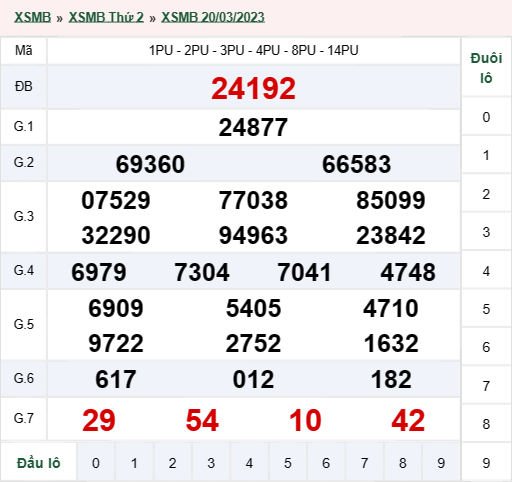Image resolution: width=512 pixels, height=482 pixels.
Task: Select digit 4 in the Đầu lô row
Action: click(249, 463)
